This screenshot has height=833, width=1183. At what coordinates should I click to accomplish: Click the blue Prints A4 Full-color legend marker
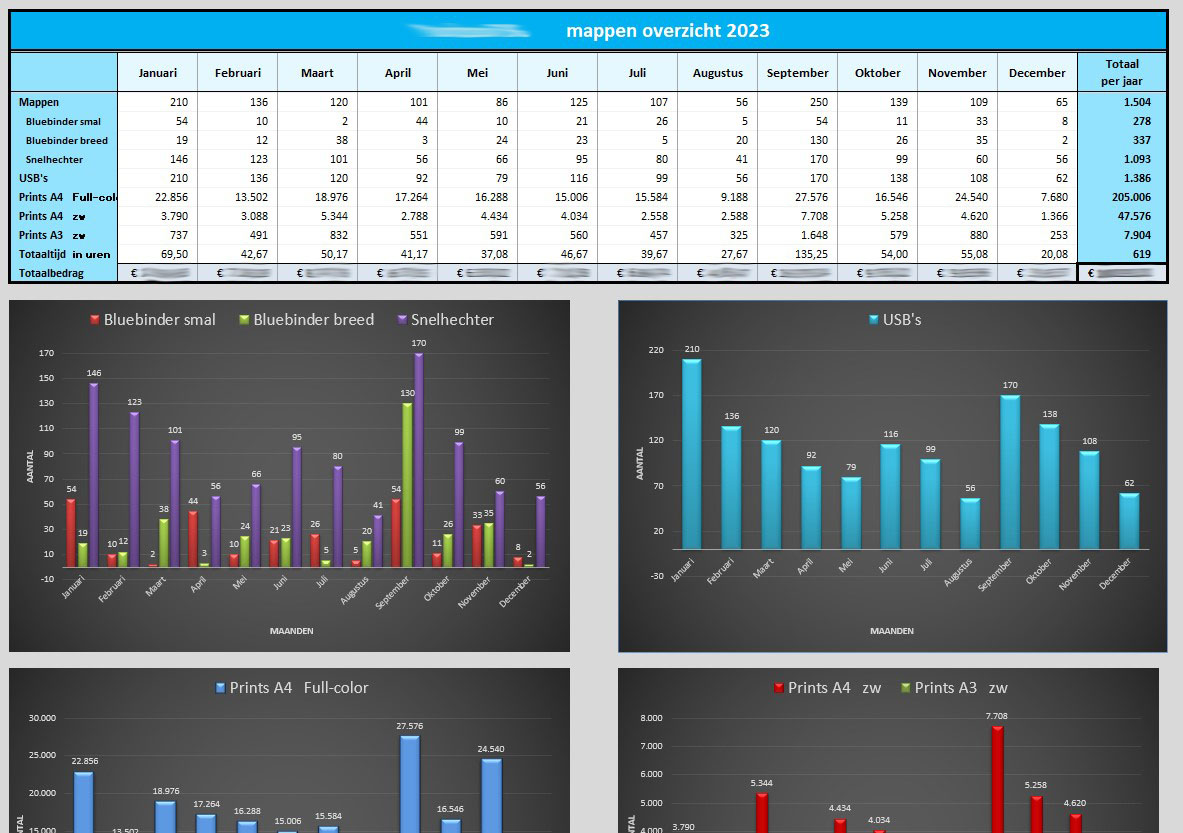click(x=220, y=688)
